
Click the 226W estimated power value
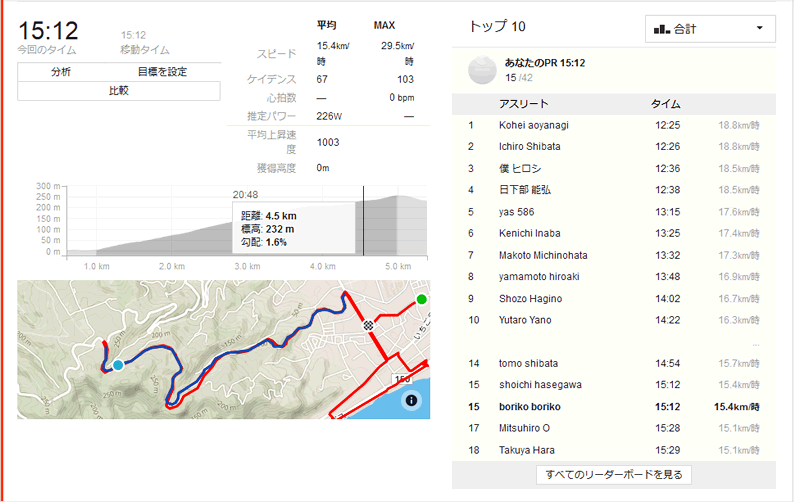tap(329, 116)
